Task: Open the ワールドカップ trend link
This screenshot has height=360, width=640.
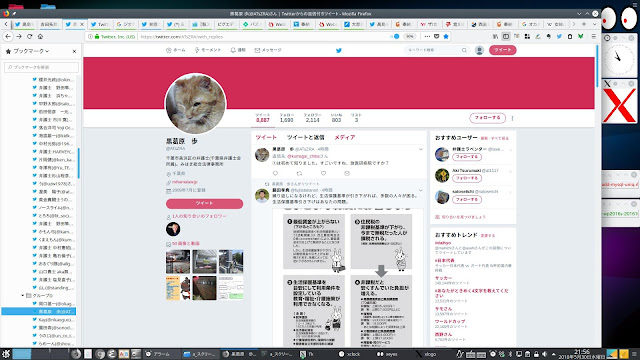Action: (x=450, y=321)
